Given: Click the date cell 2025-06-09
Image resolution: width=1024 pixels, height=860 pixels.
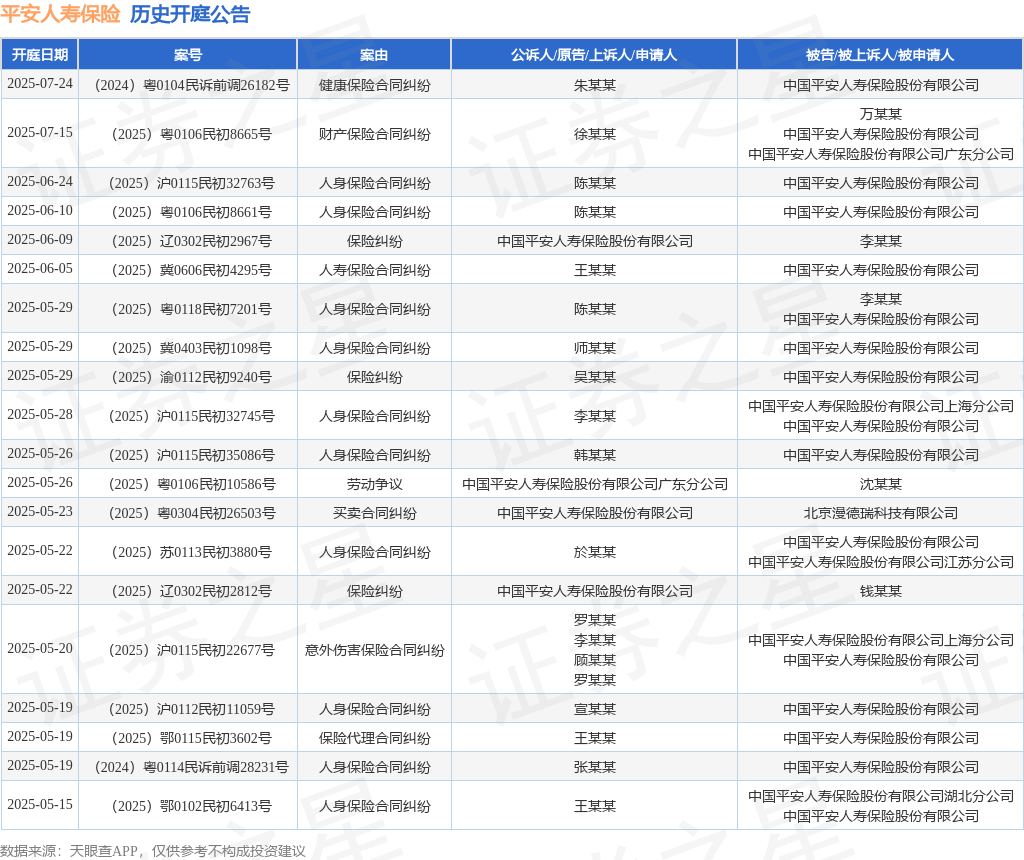Looking at the screenshot, I should pyautogui.click(x=40, y=240).
